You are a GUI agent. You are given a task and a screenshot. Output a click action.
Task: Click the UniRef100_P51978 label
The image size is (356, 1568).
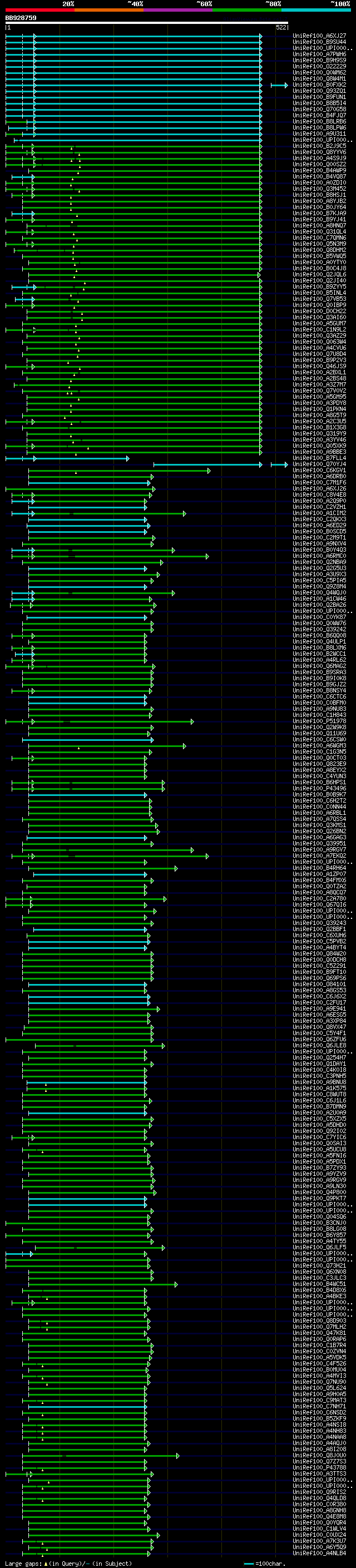coord(319,721)
